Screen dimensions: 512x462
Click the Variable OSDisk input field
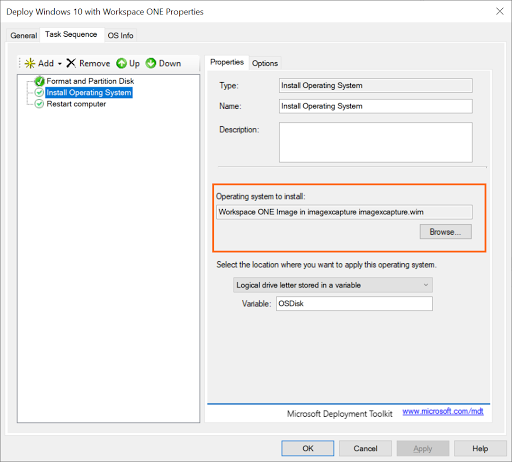(354, 304)
